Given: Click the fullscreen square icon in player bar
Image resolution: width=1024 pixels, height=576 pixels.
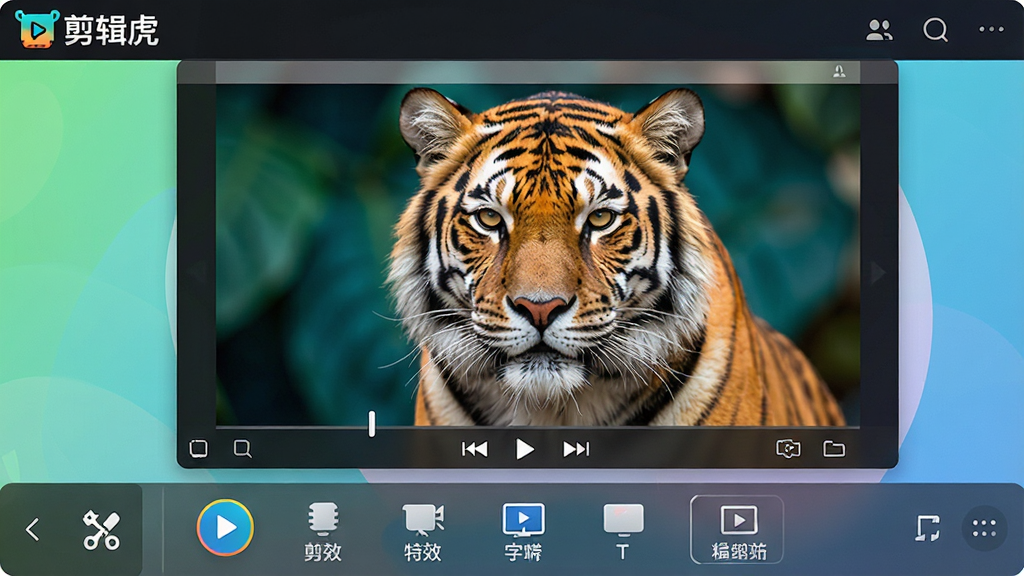Looking at the screenshot, I should [199, 449].
